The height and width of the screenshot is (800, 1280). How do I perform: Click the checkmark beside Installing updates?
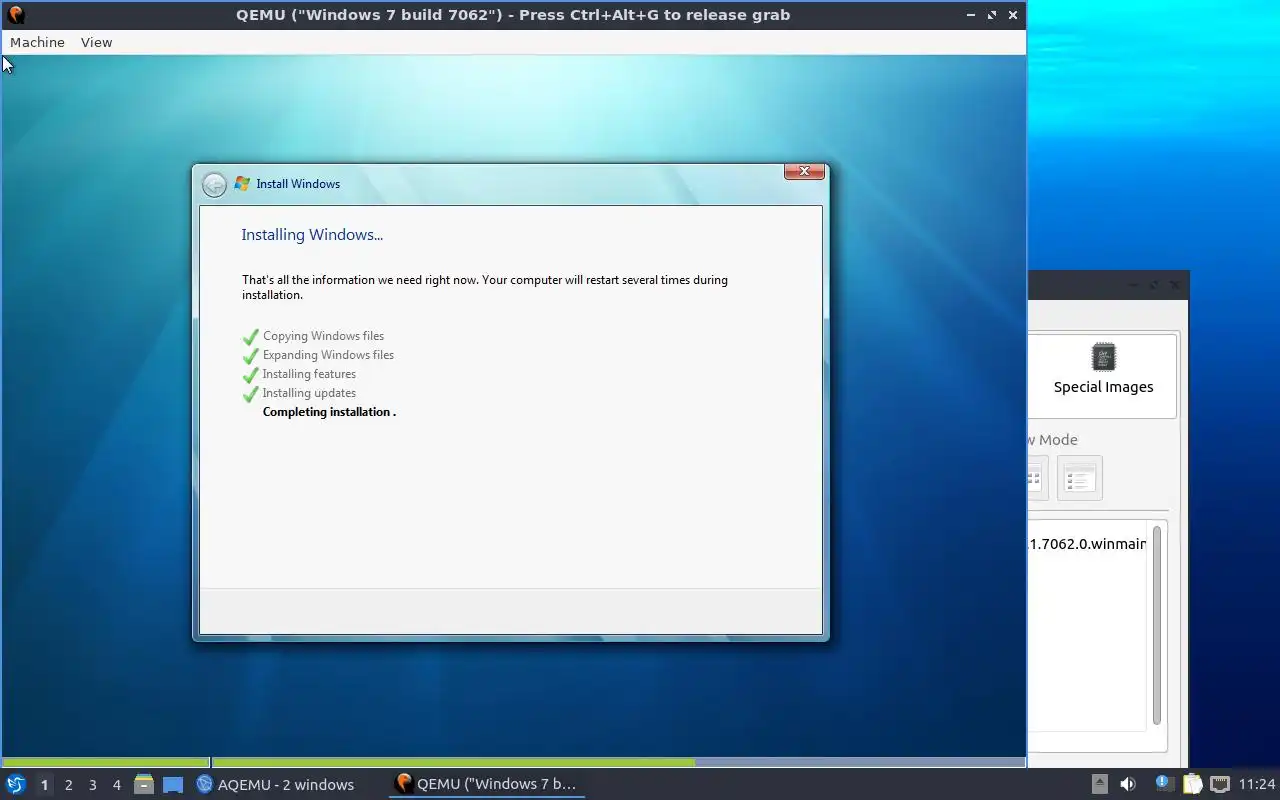click(x=250, y=394)
